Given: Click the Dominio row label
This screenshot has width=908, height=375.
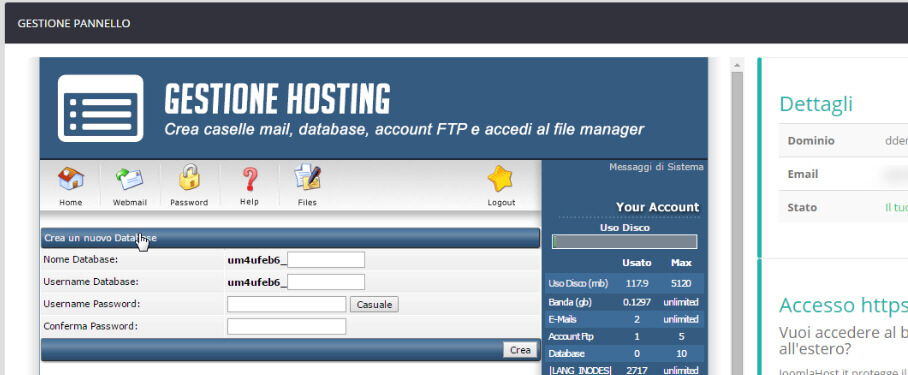Looking at the screenshot, I should point(811,141).
